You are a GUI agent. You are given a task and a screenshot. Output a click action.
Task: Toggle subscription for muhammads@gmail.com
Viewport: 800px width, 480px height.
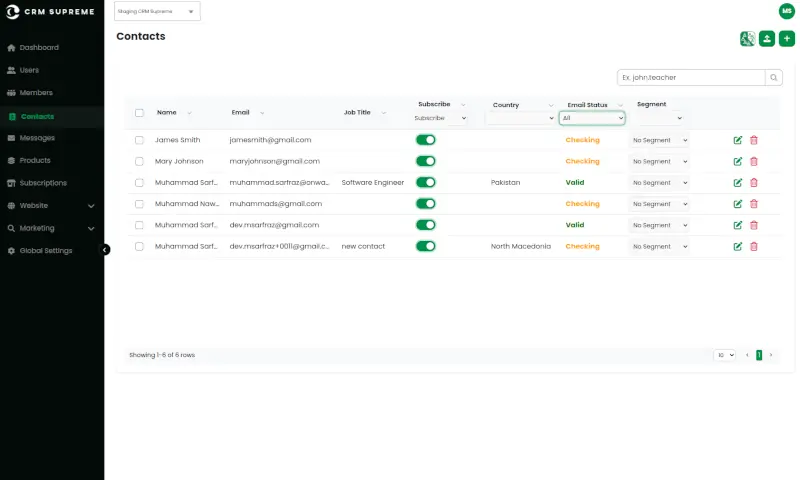click(426, 204)
